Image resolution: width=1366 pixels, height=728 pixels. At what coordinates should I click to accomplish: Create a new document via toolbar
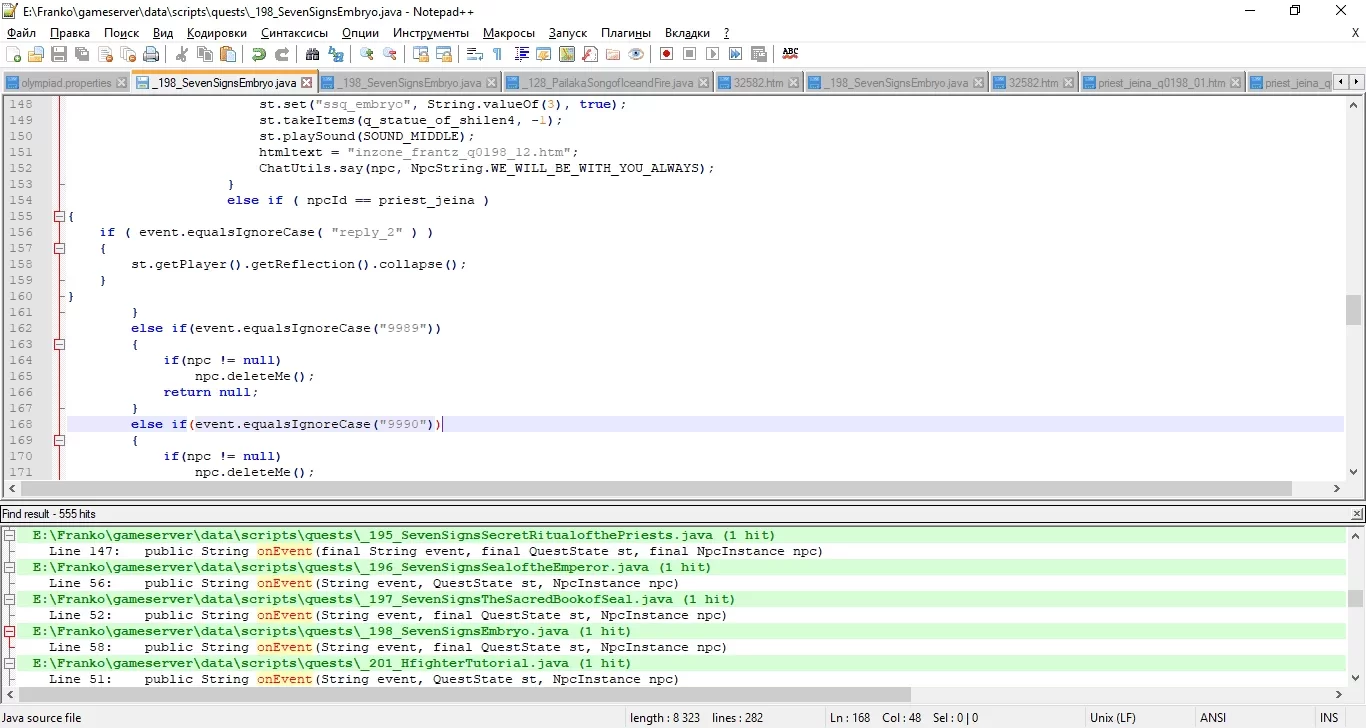point(14,54)
